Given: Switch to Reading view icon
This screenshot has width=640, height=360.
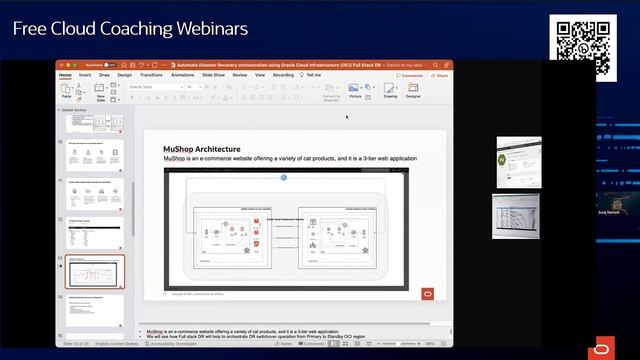Looking at the screenshot, I should tap(357, 344).
